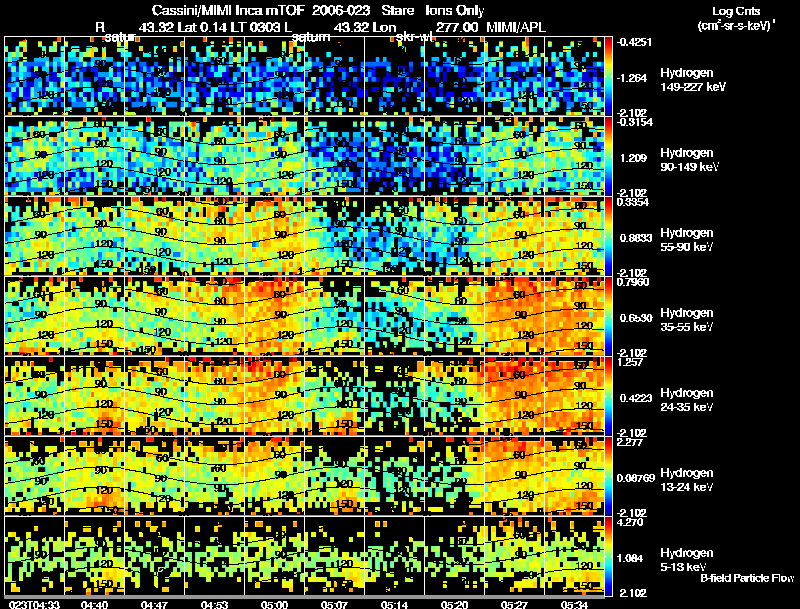
Task: Click the 'MIMI/APL' text in the header
Action: tap(516, 27)
